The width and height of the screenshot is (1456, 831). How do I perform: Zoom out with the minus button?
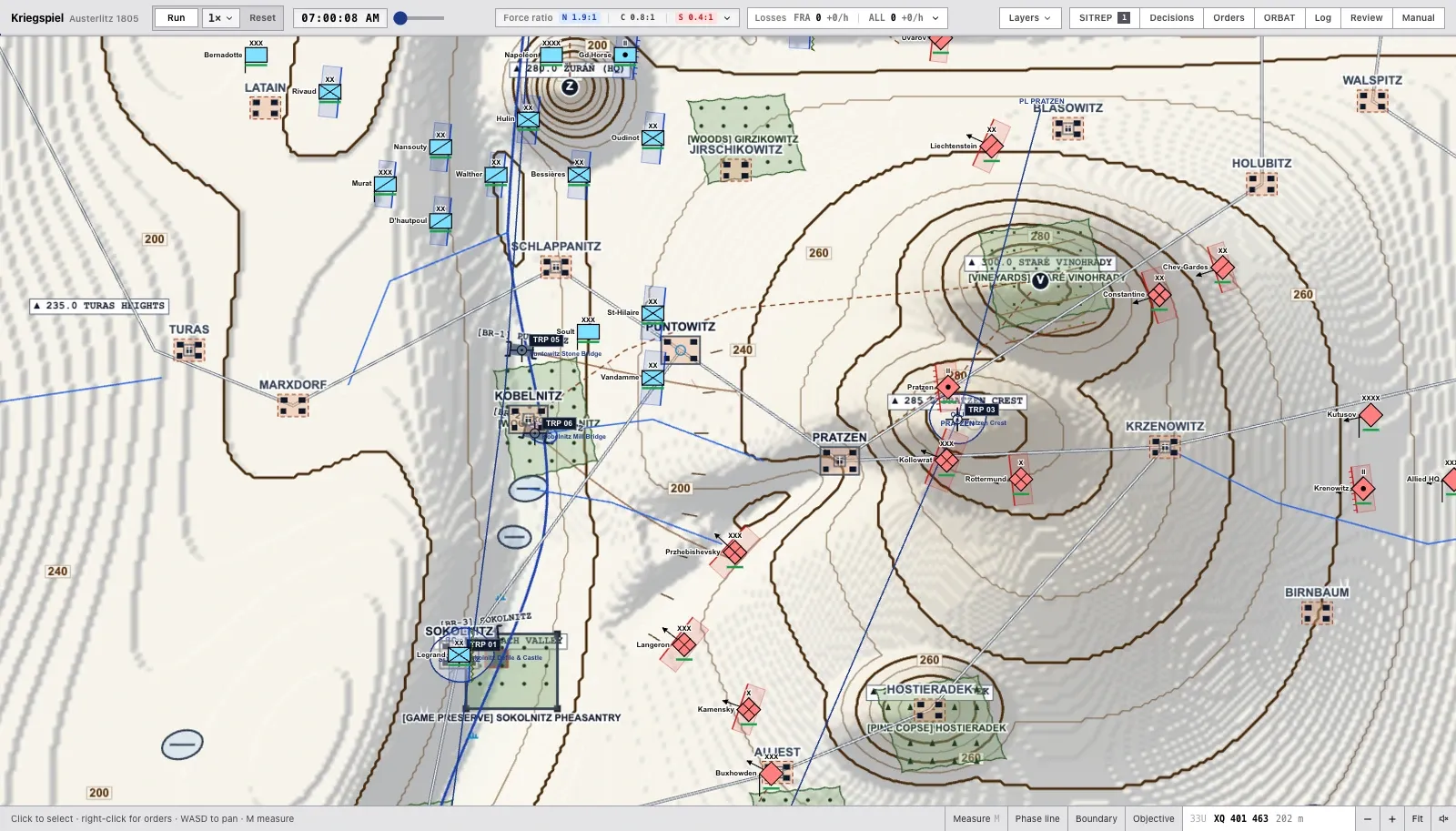tap(1368, 818)
